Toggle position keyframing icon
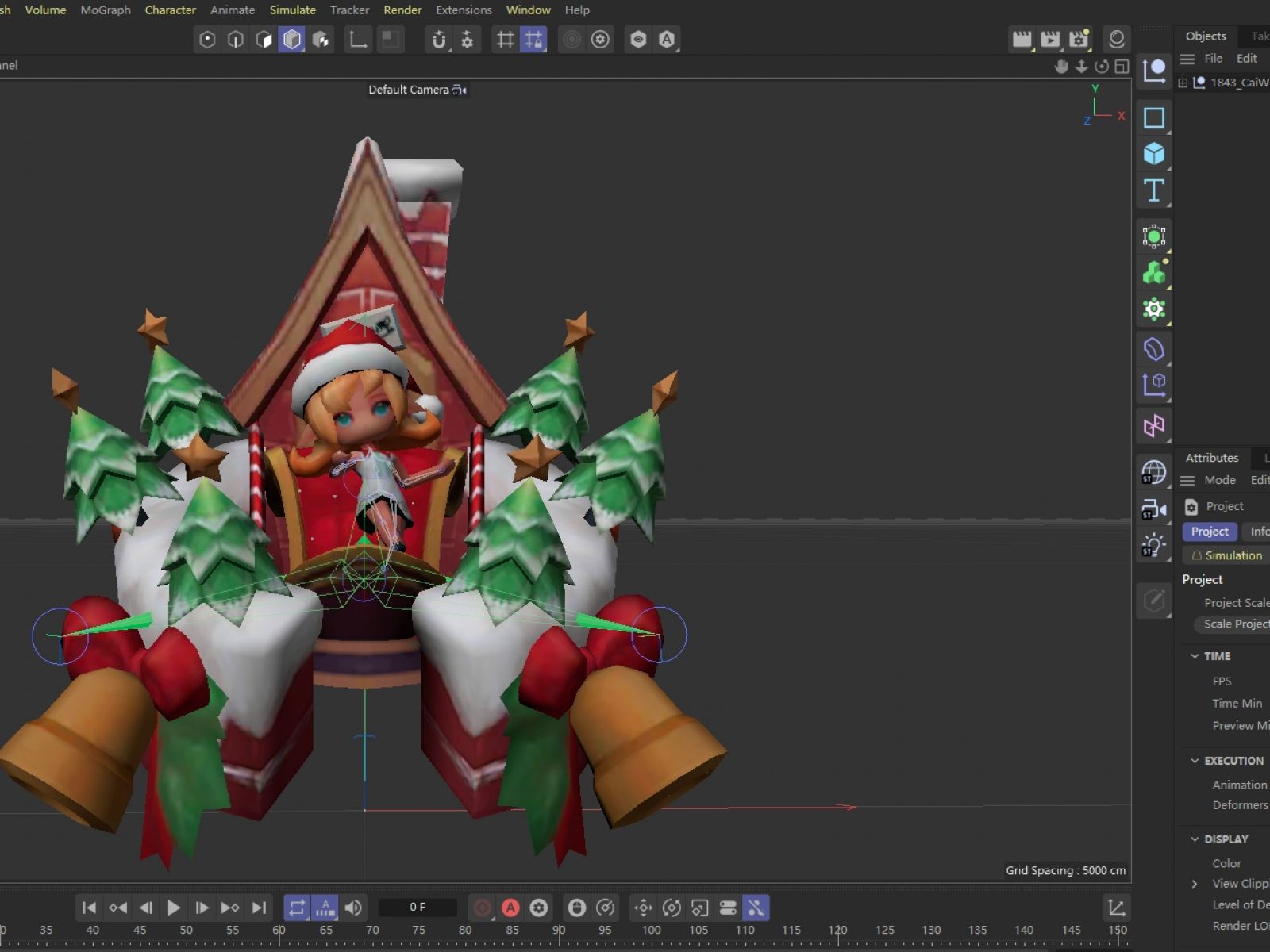Screen dimensions: 1270x952 pyautogui.click(x=643, y=908)
